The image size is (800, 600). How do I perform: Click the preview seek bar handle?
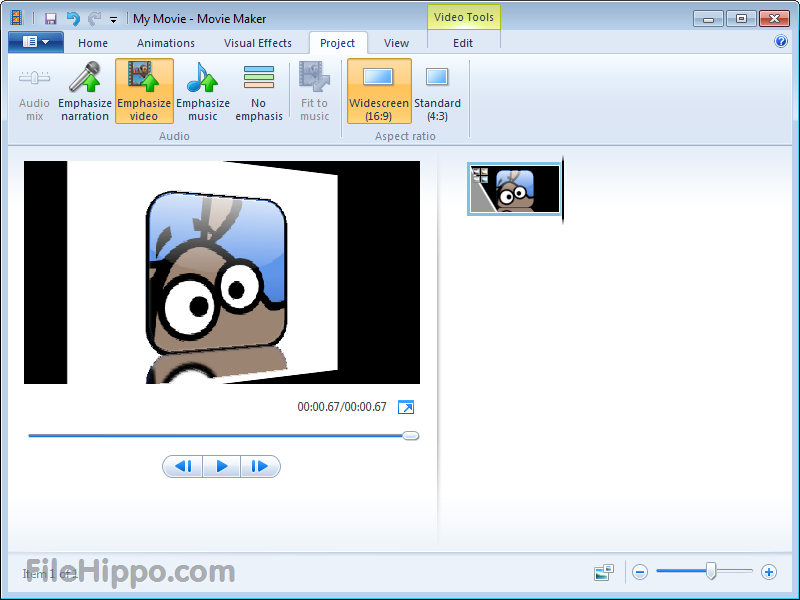coord(410,436)
